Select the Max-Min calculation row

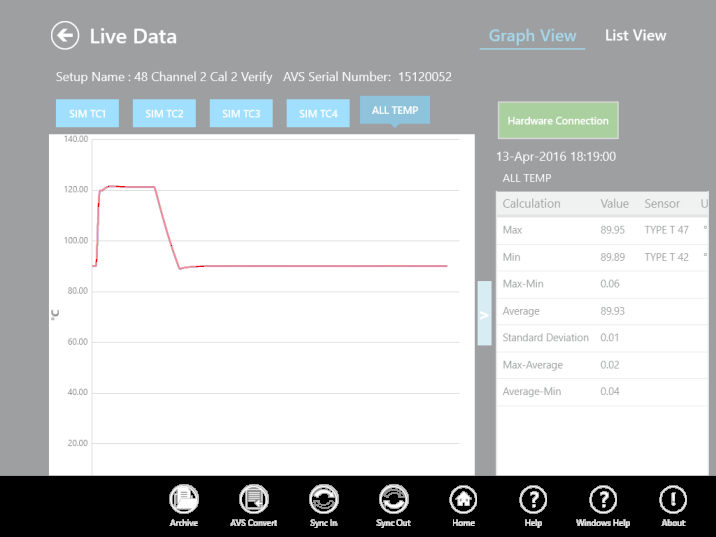[602, 284]
